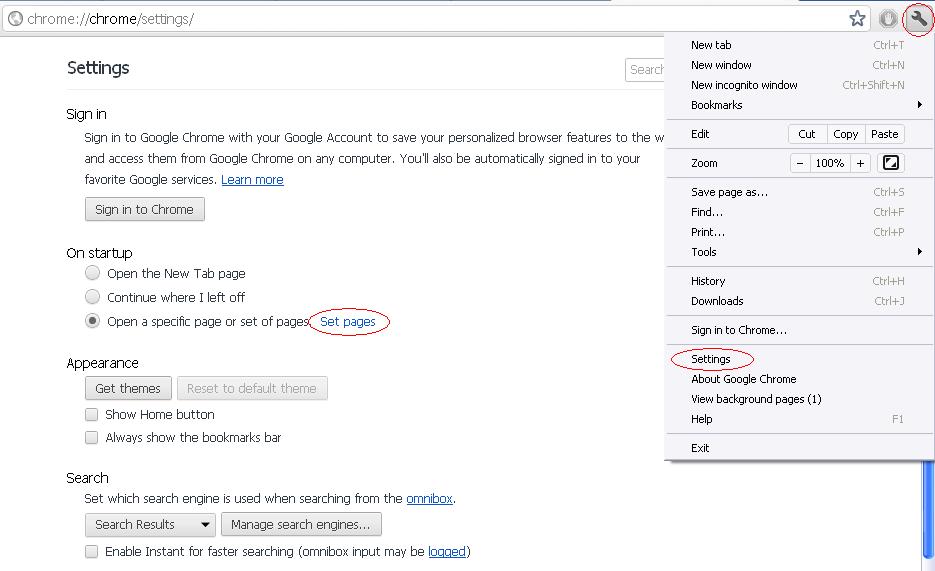Select Continue where I left off
935x571 pixels.
[92, 297]
